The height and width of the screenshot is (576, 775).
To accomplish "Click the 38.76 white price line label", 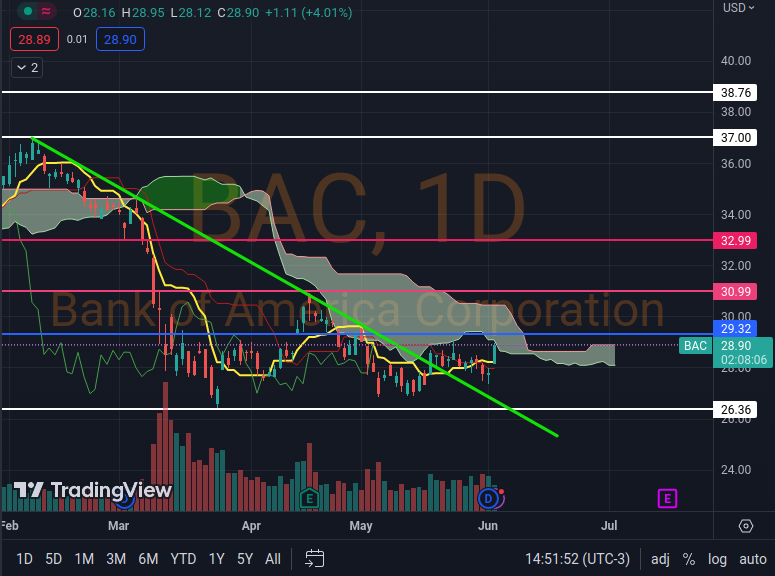I will pyautogui.click(x=735, y=92).
